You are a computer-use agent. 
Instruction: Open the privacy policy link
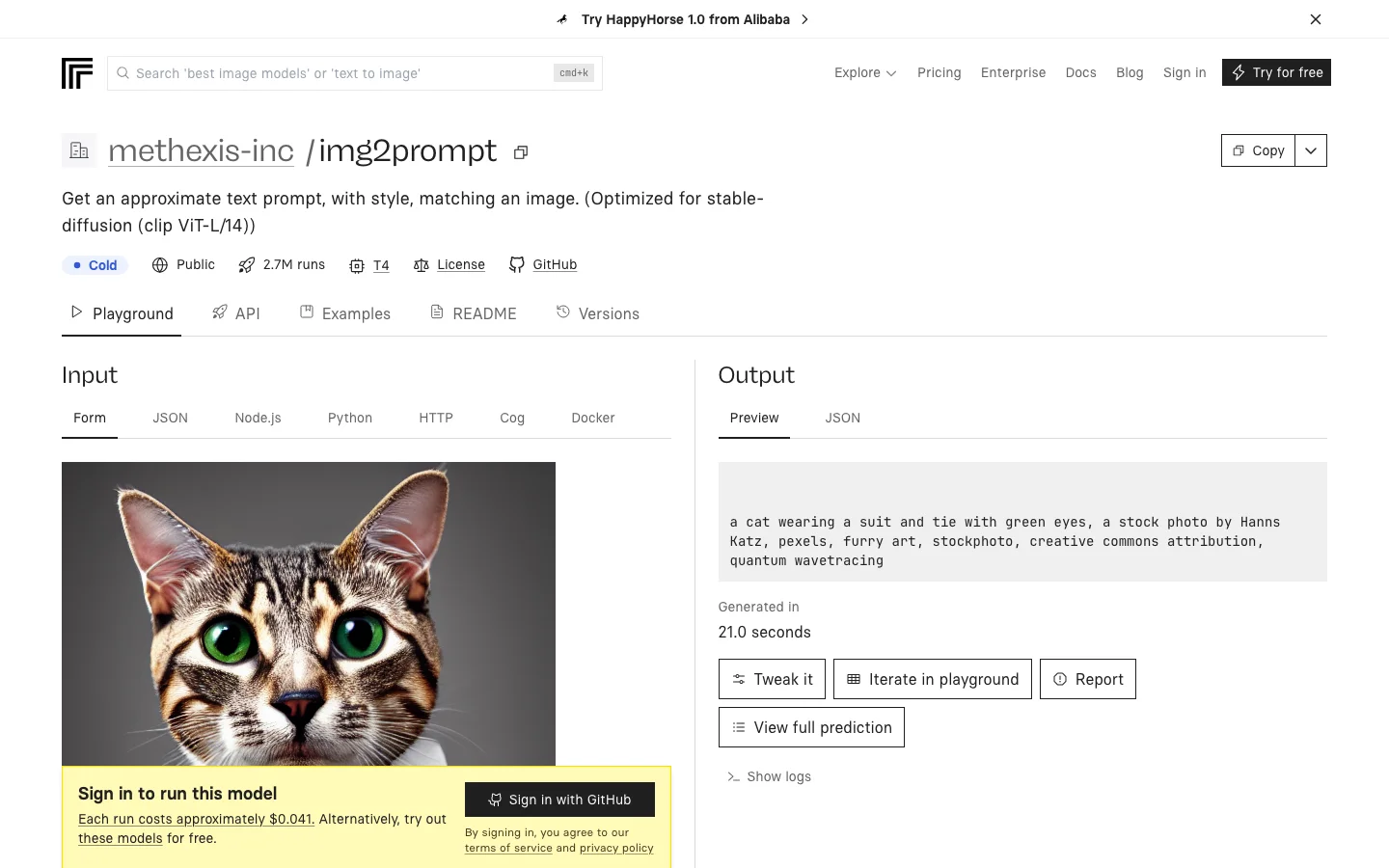point(616,848)
